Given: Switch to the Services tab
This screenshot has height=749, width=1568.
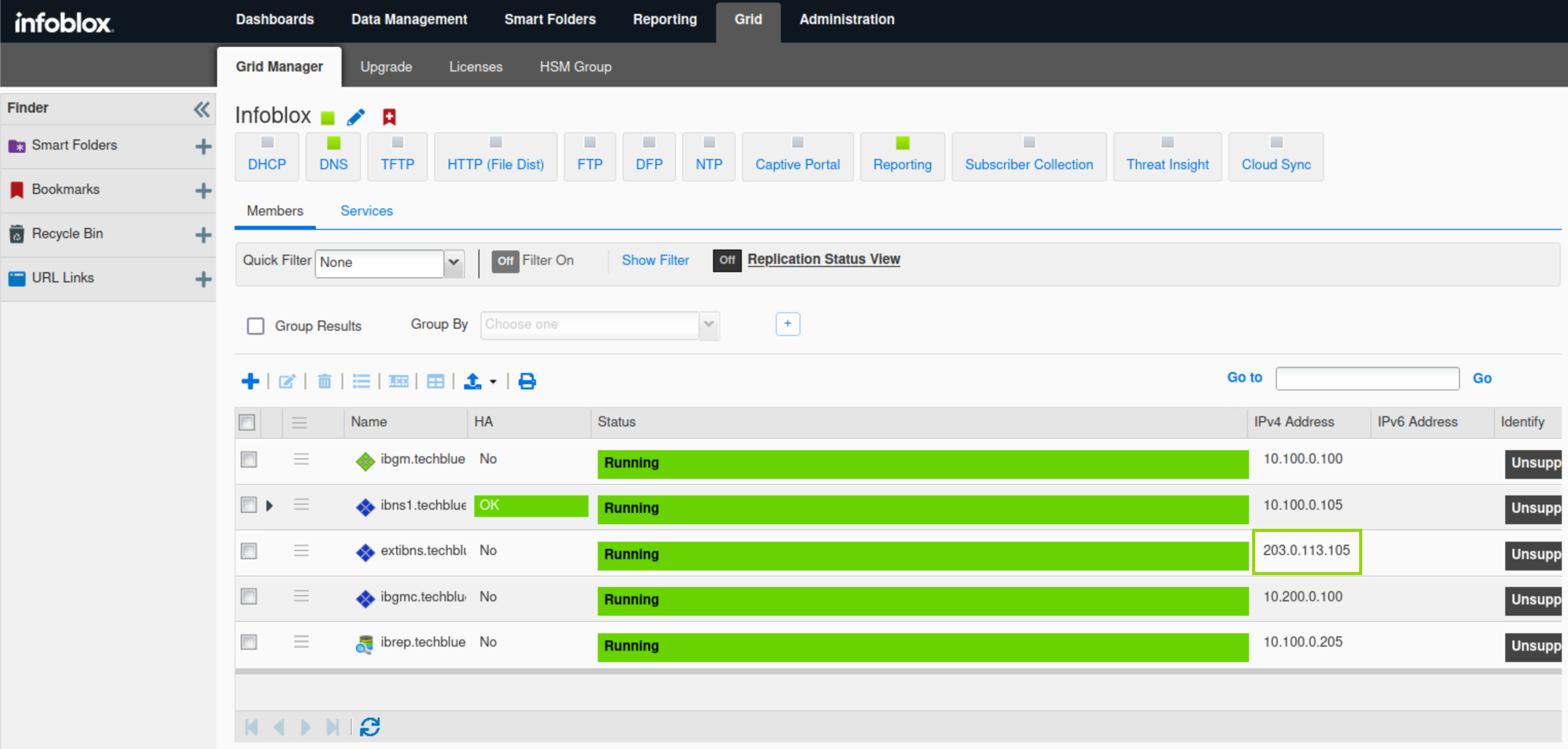Looking at the screenshot, I should (x=366, y=211).
